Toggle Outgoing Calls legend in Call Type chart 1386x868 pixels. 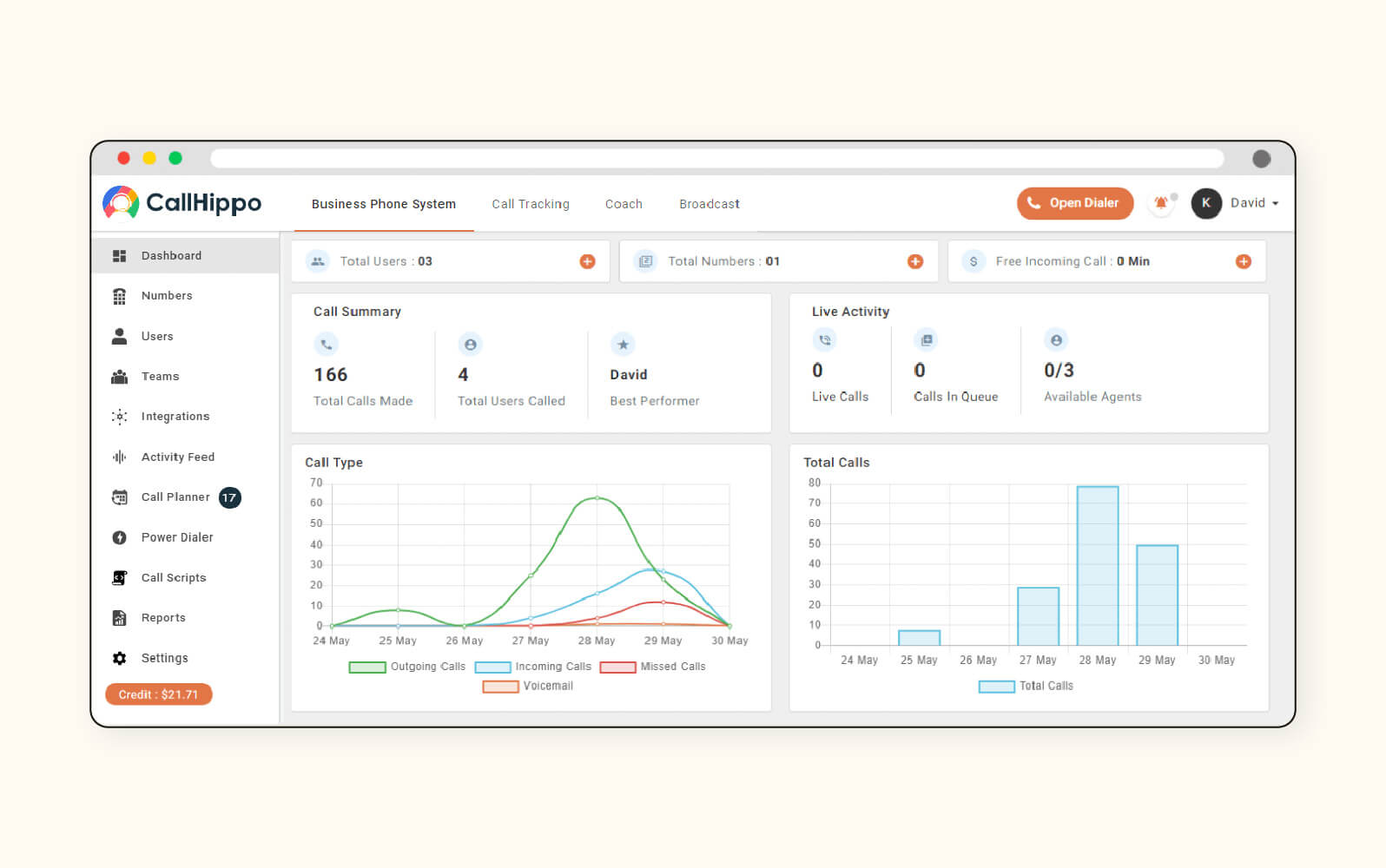406,667
